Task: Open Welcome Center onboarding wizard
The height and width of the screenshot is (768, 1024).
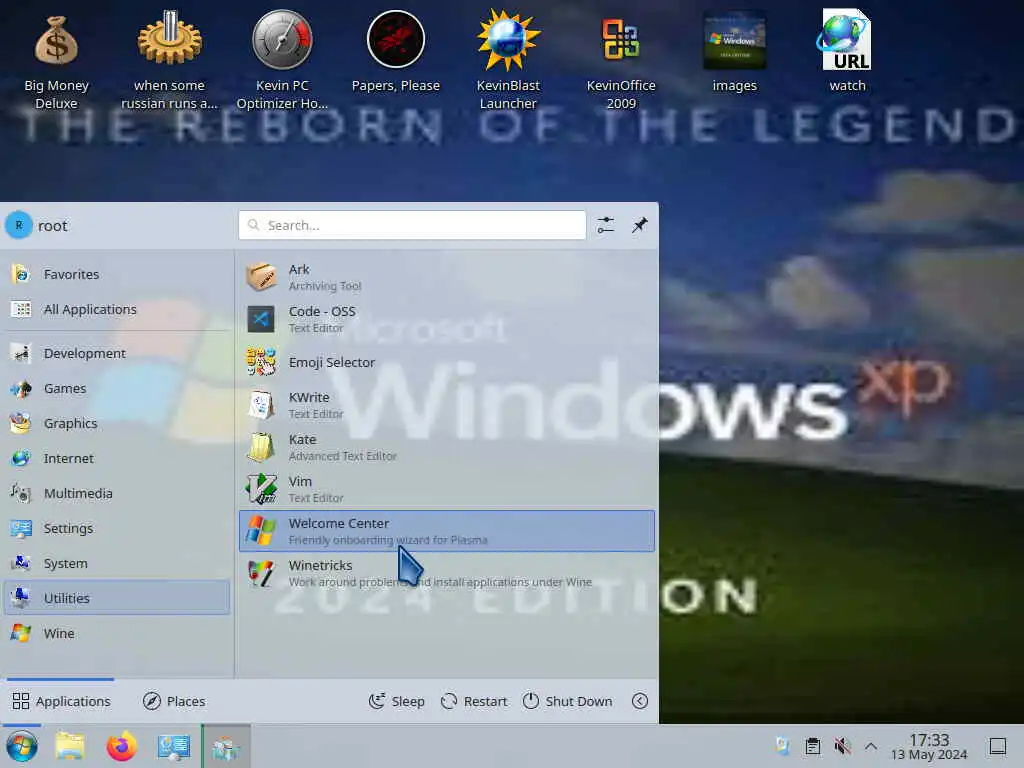Action: click(447, 531)
